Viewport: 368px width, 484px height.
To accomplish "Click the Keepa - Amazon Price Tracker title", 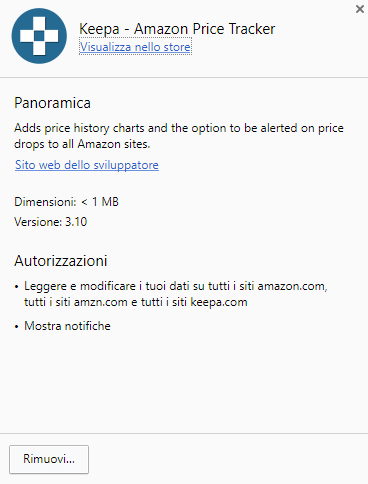I will click(177, 29).
